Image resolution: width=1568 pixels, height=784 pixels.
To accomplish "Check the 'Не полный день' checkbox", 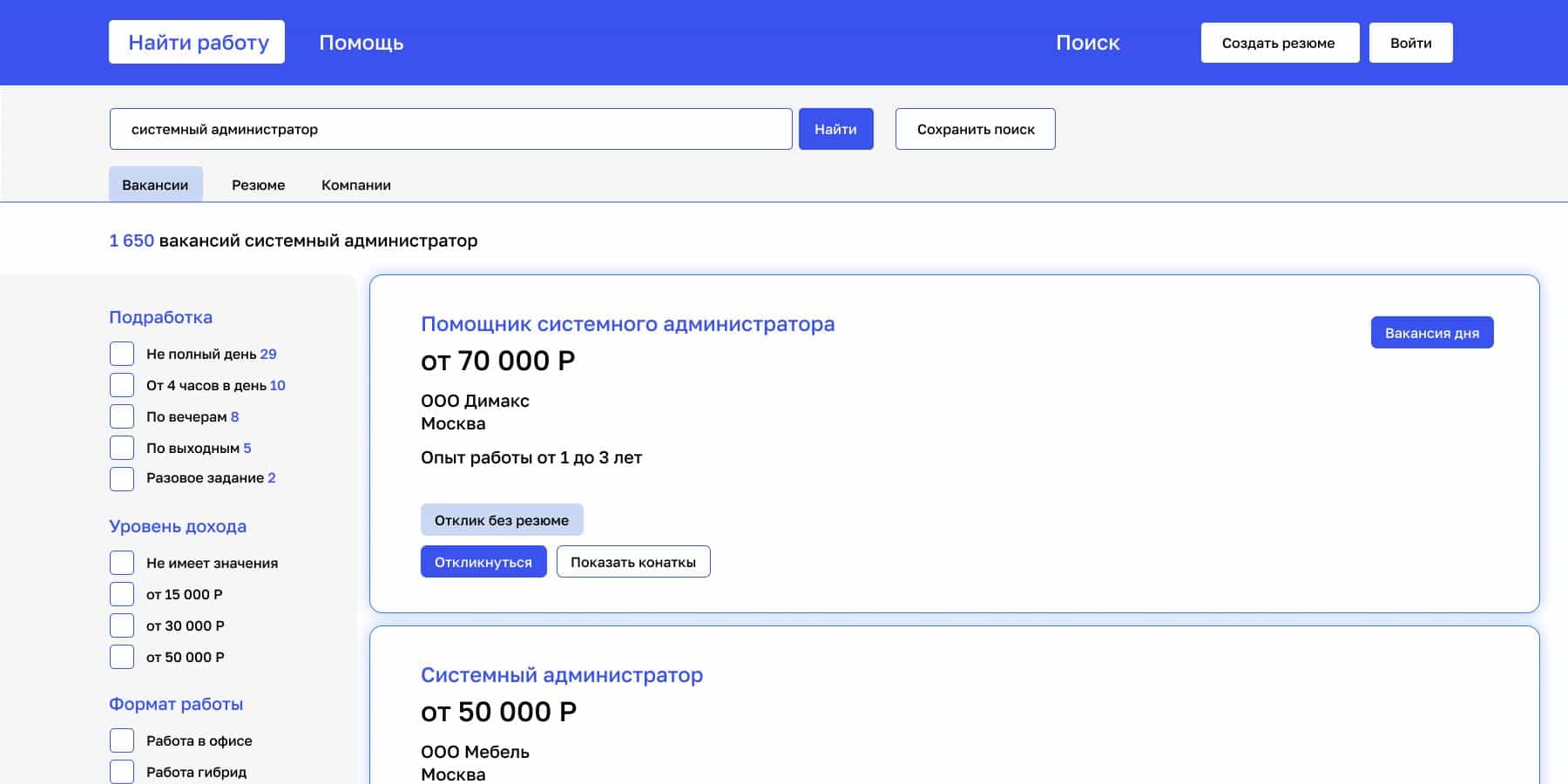I will click(x=122, y=354).
